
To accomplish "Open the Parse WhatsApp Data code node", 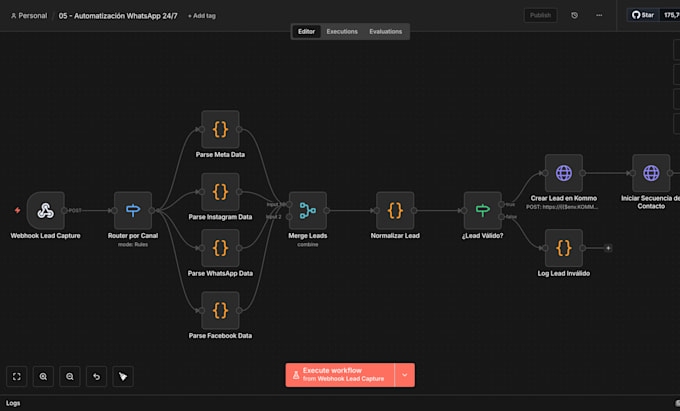I will tap(220, 248).
